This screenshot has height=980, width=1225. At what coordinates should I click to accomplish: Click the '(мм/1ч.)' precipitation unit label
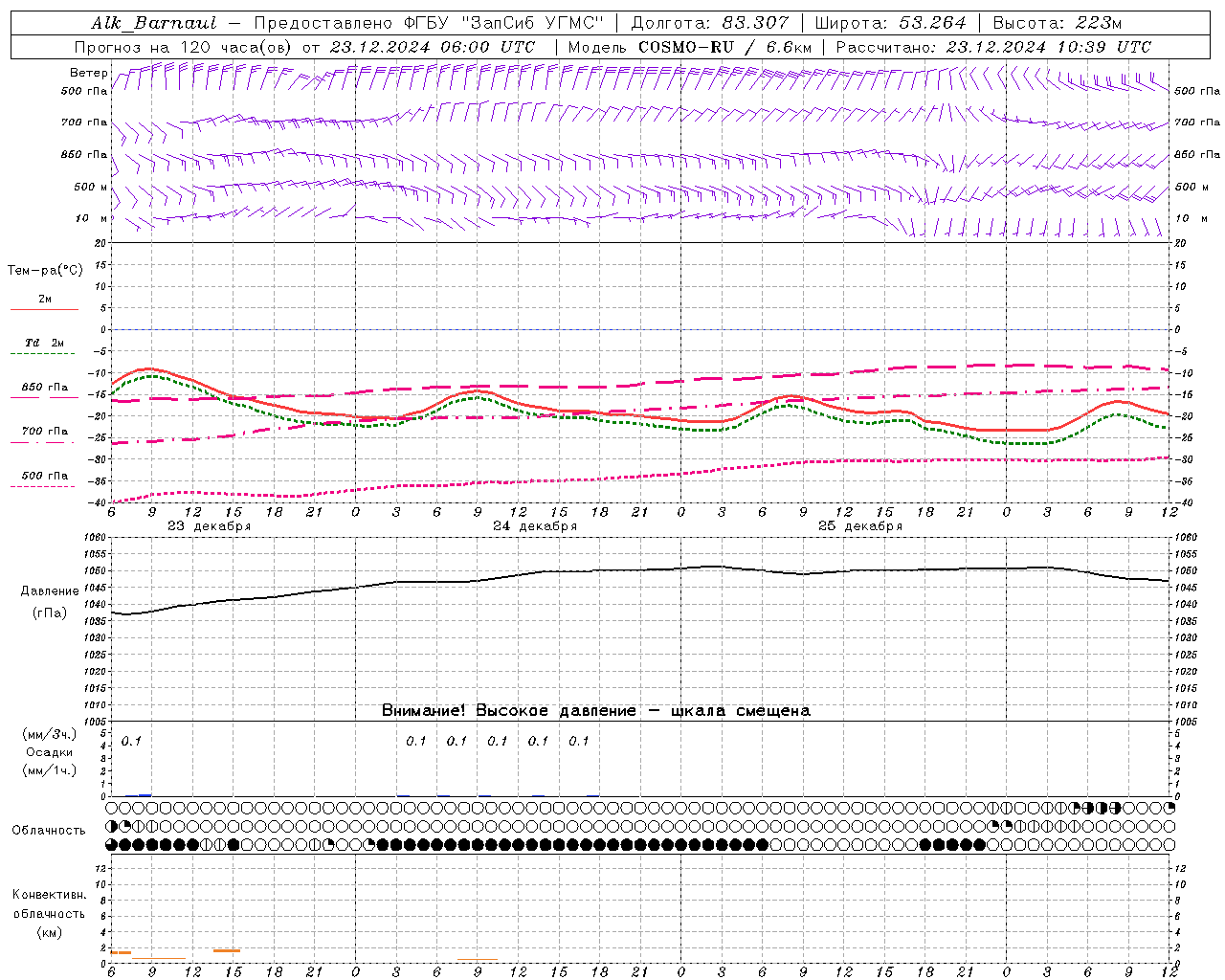tap(50, 769)
